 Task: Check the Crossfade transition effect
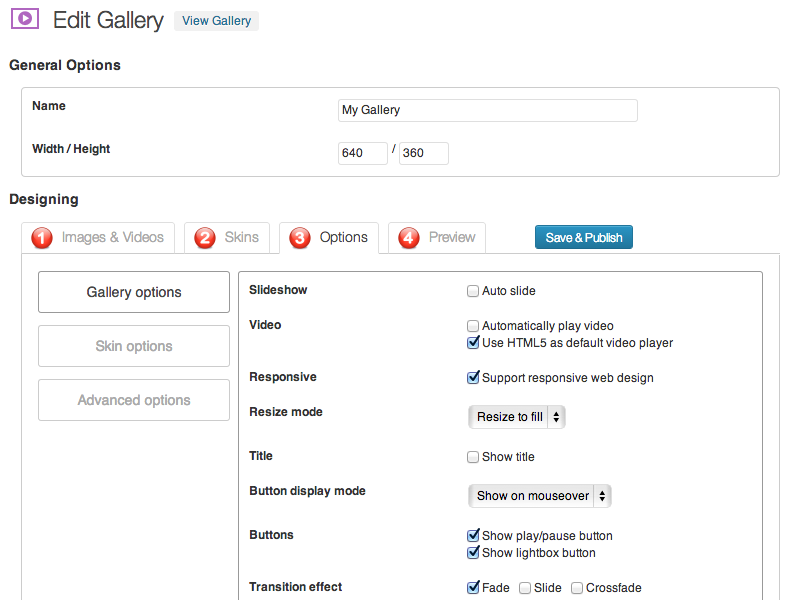tap(577, 588)
